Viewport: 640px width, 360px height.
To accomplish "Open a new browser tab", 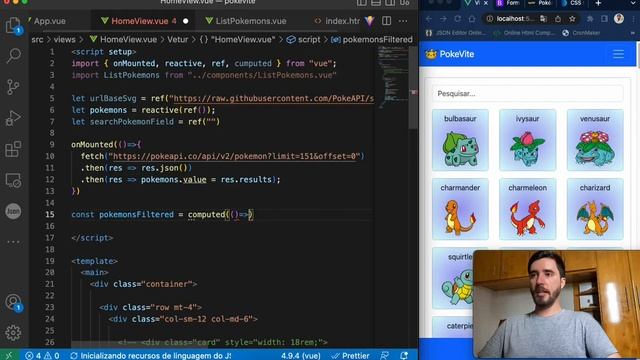I will (598, 3).
